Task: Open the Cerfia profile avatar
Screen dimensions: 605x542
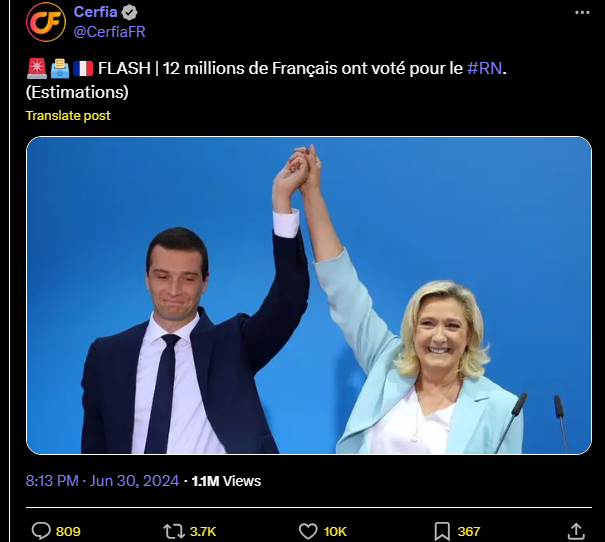Action: [x=46, y=22]
